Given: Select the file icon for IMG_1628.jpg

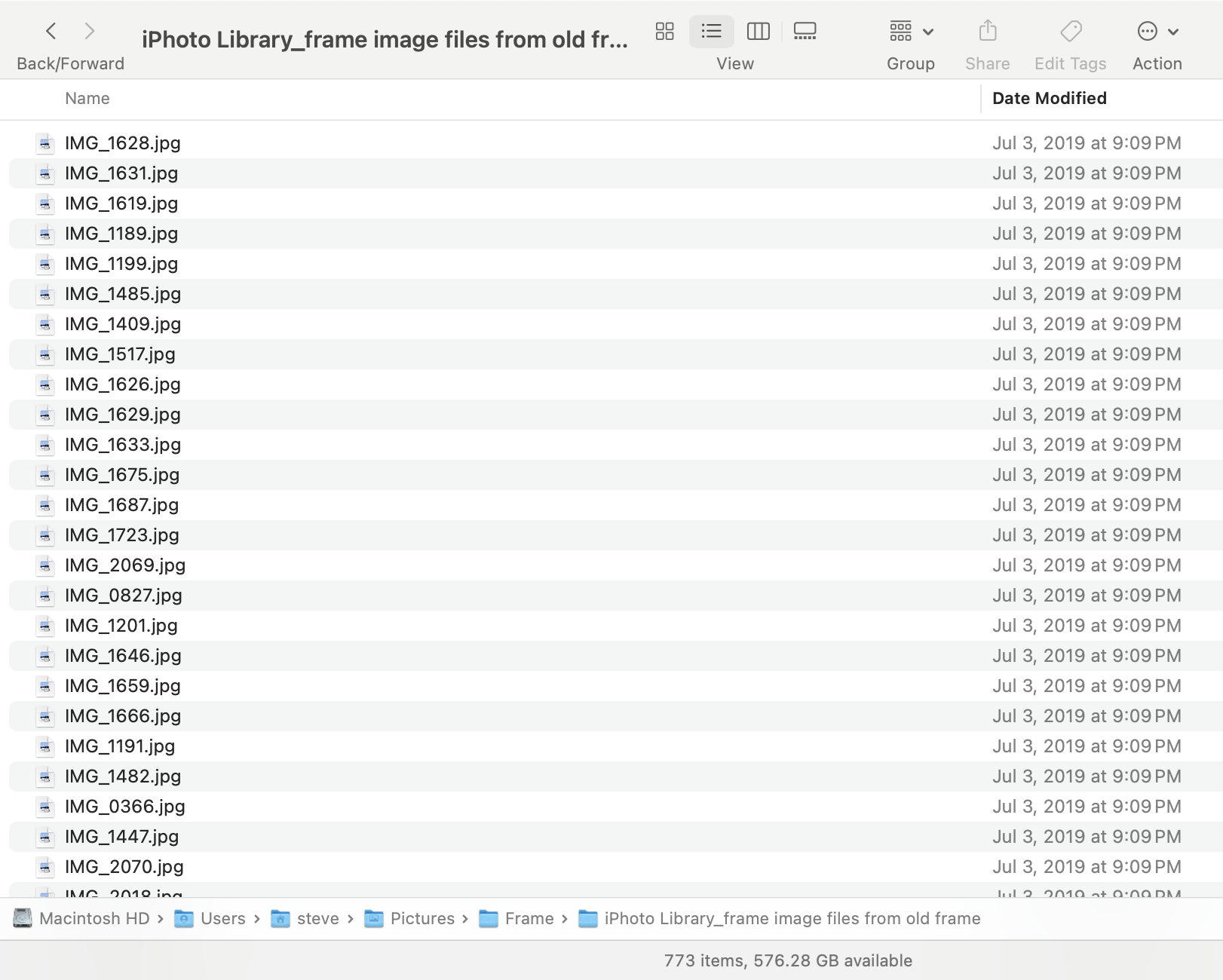Looking at the screenshot, I should pos(45,143).
